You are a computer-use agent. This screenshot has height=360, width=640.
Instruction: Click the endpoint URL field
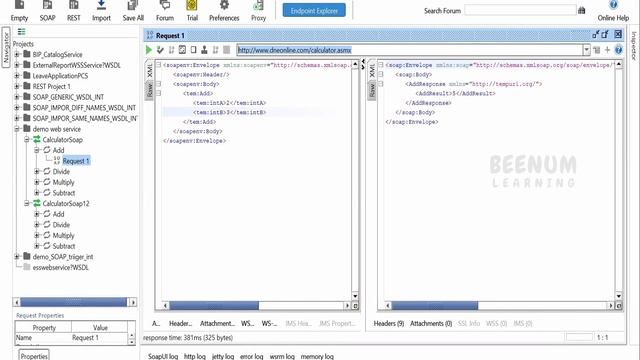[x=410, y=50]
